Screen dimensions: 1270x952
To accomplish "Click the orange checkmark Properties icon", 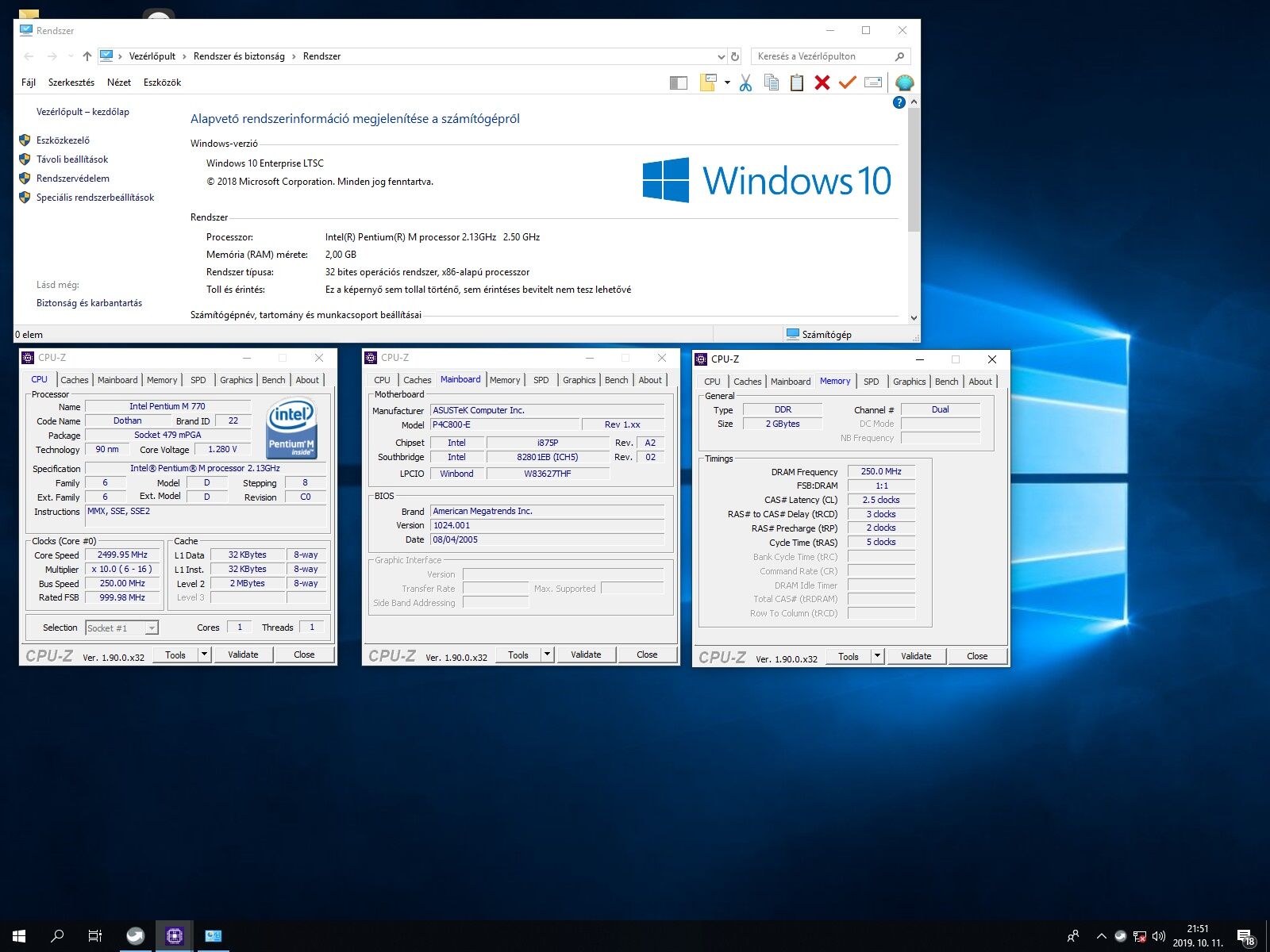I will point(847,83).
